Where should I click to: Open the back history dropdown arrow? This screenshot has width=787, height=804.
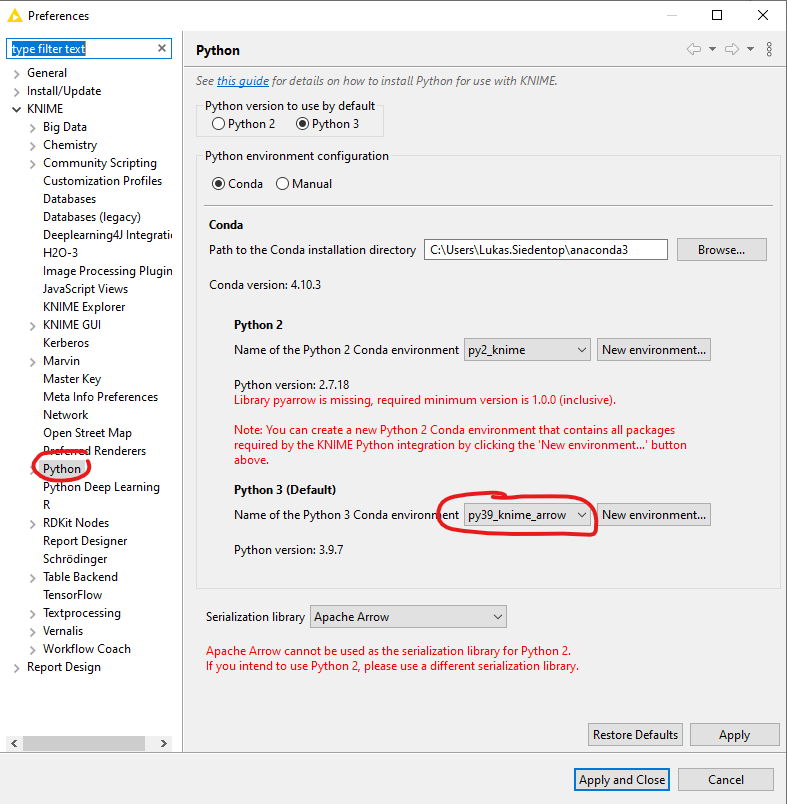pos(712,49)
